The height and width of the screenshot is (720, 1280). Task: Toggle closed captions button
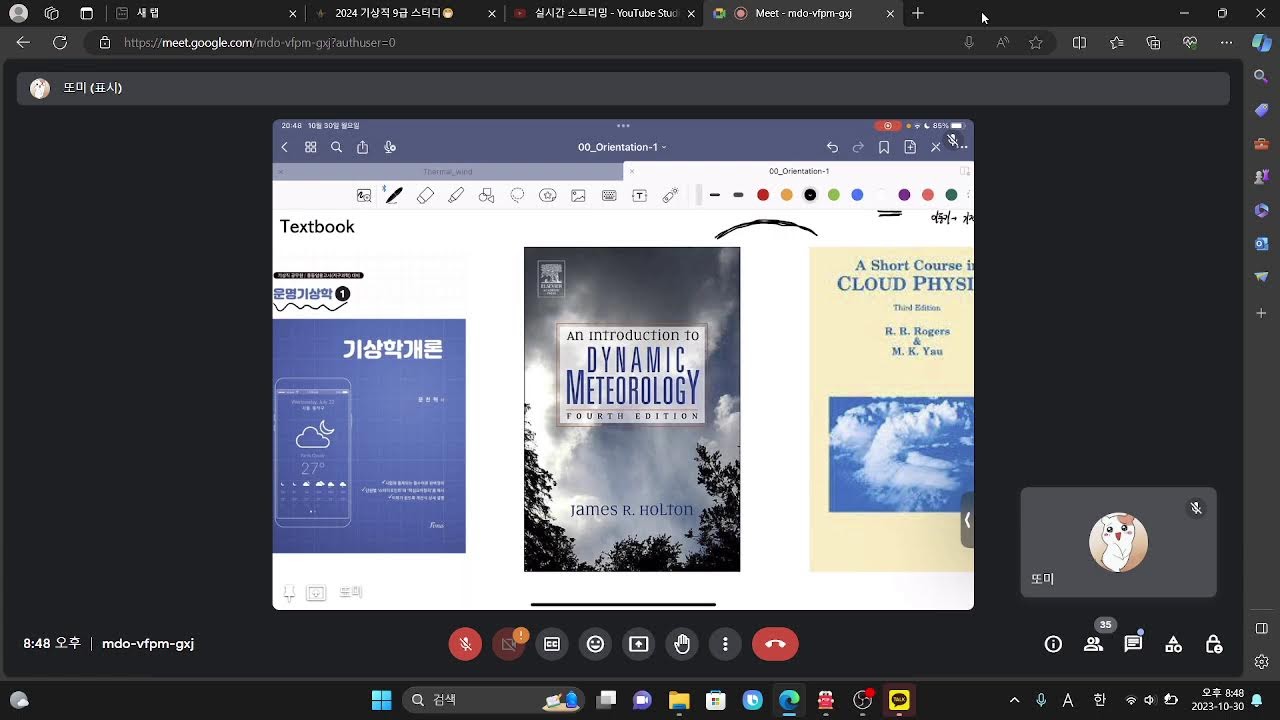pyautogui.click(x=552, y=644)
